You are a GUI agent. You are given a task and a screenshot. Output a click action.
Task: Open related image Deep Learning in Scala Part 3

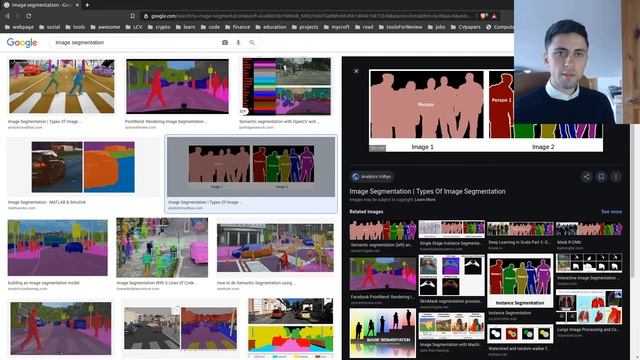[520, 229]
